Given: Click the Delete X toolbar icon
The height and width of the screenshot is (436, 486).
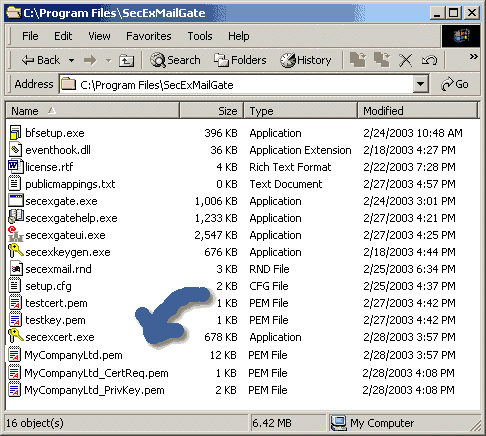Looking at the screenshot, I should 405,60.
